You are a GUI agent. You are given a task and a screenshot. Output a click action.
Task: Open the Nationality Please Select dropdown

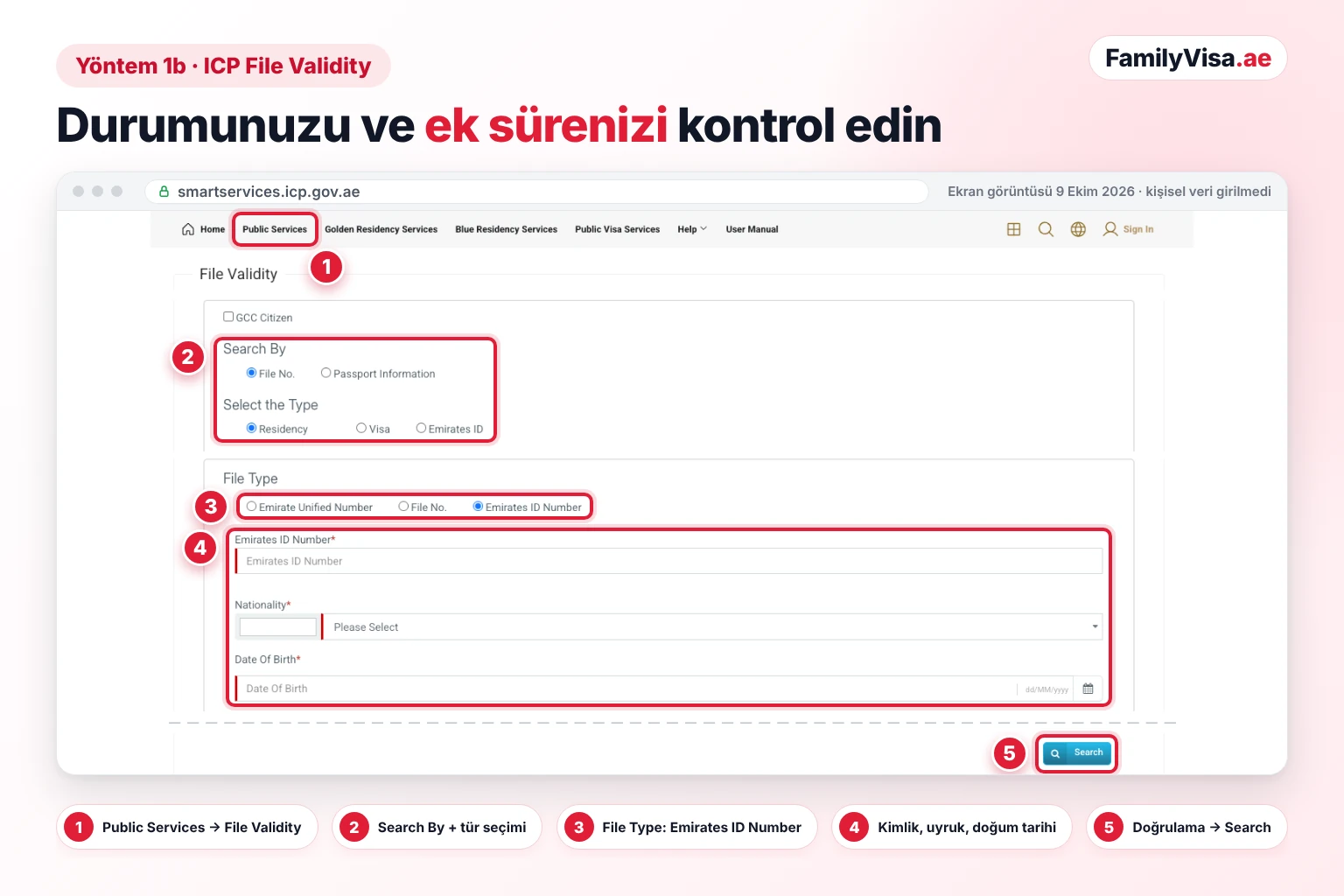tap(712, 626)
